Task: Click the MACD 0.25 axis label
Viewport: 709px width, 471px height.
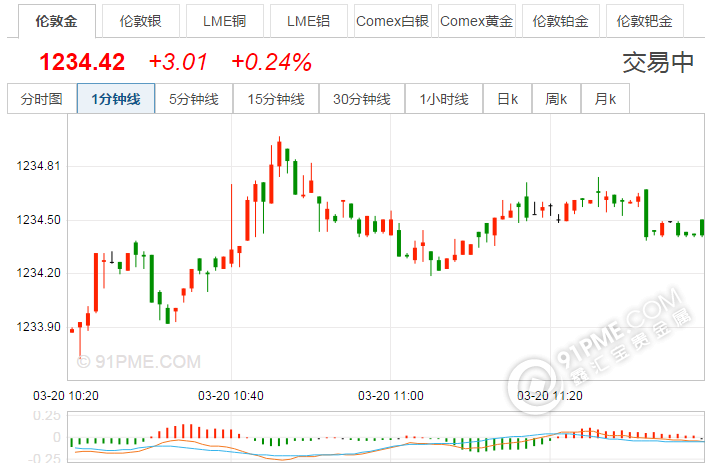Action: tap(47, 415)
